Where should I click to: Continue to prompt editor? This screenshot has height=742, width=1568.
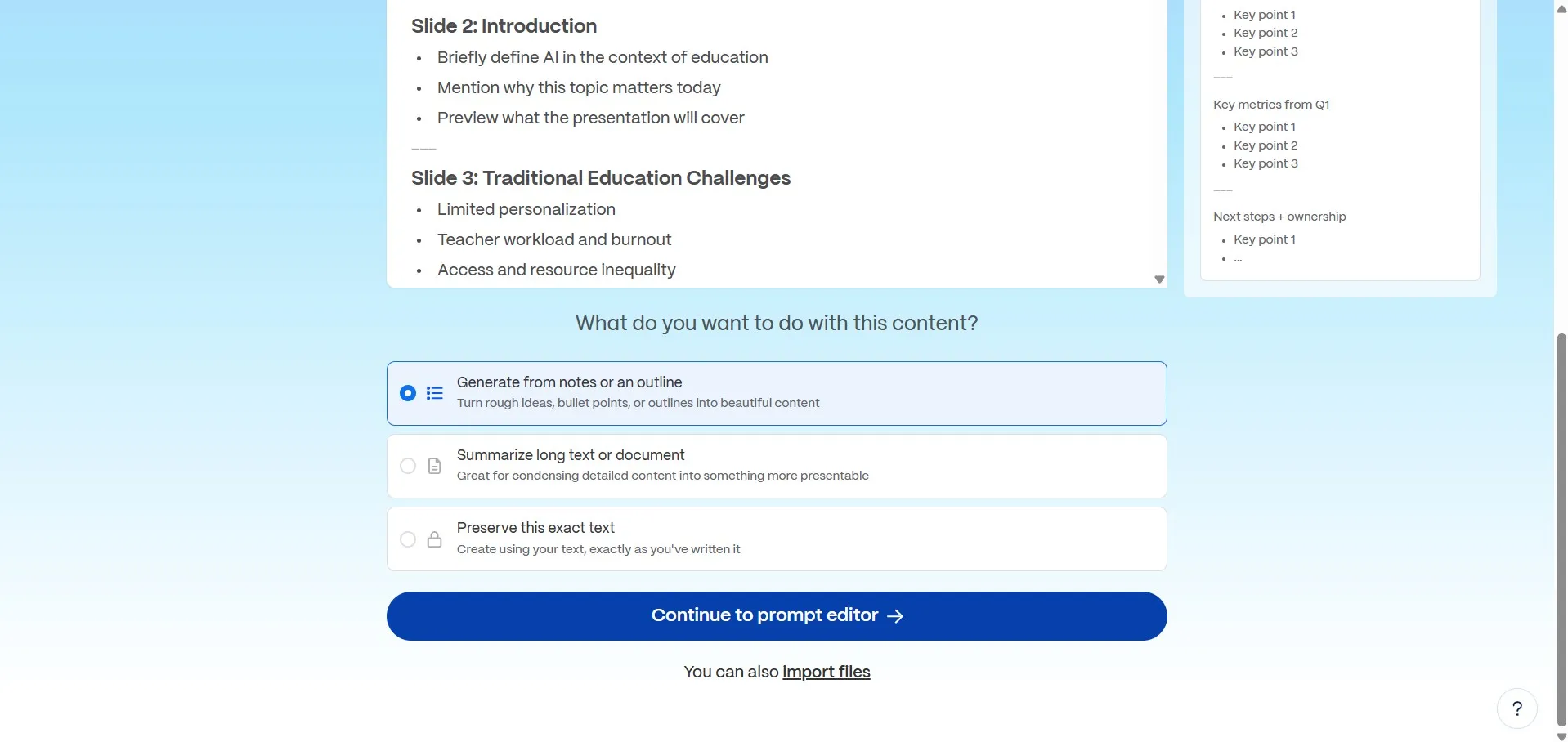pos(777,616)
